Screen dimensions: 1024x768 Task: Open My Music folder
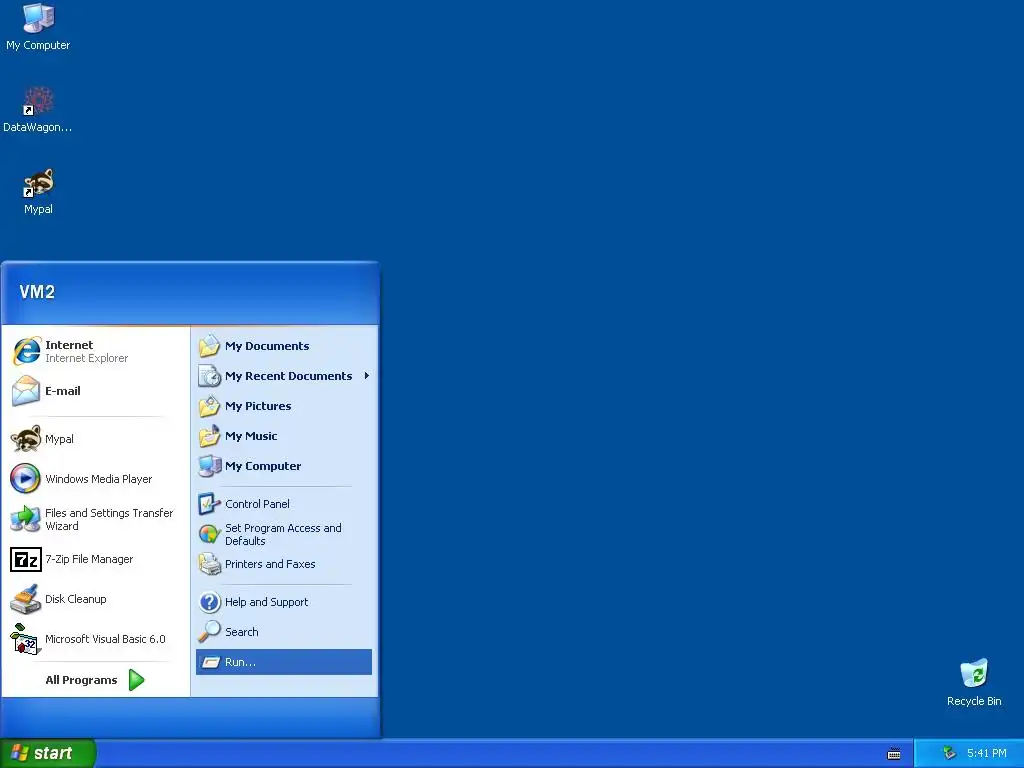(x=283, y=436)
